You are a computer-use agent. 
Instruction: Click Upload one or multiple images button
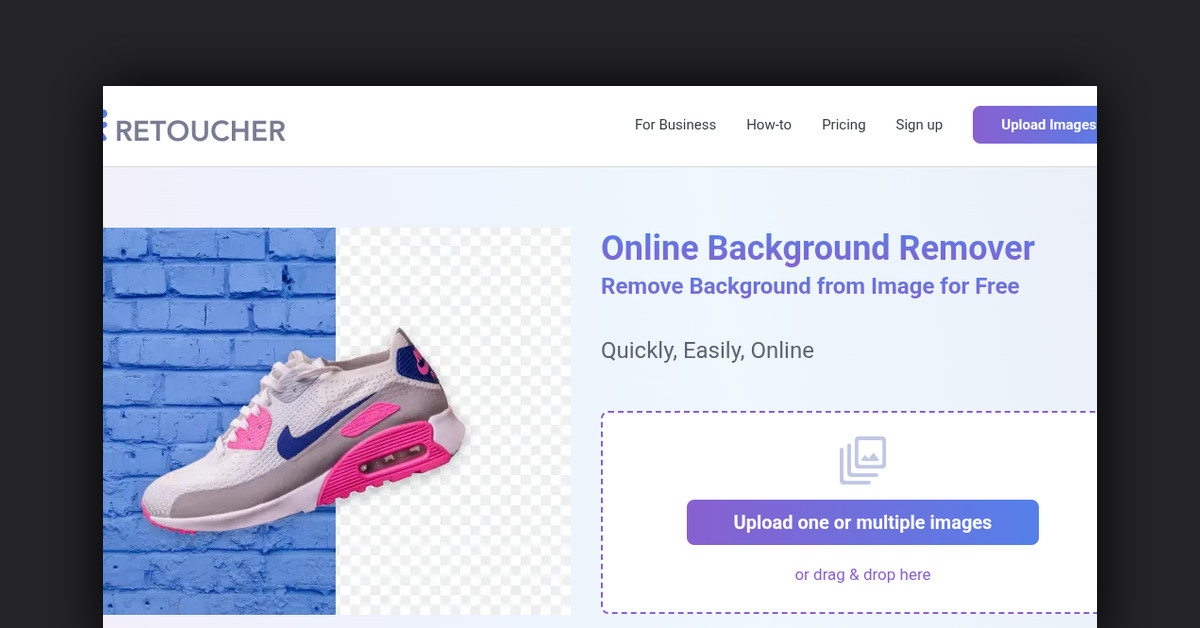[x=862, y=522]
